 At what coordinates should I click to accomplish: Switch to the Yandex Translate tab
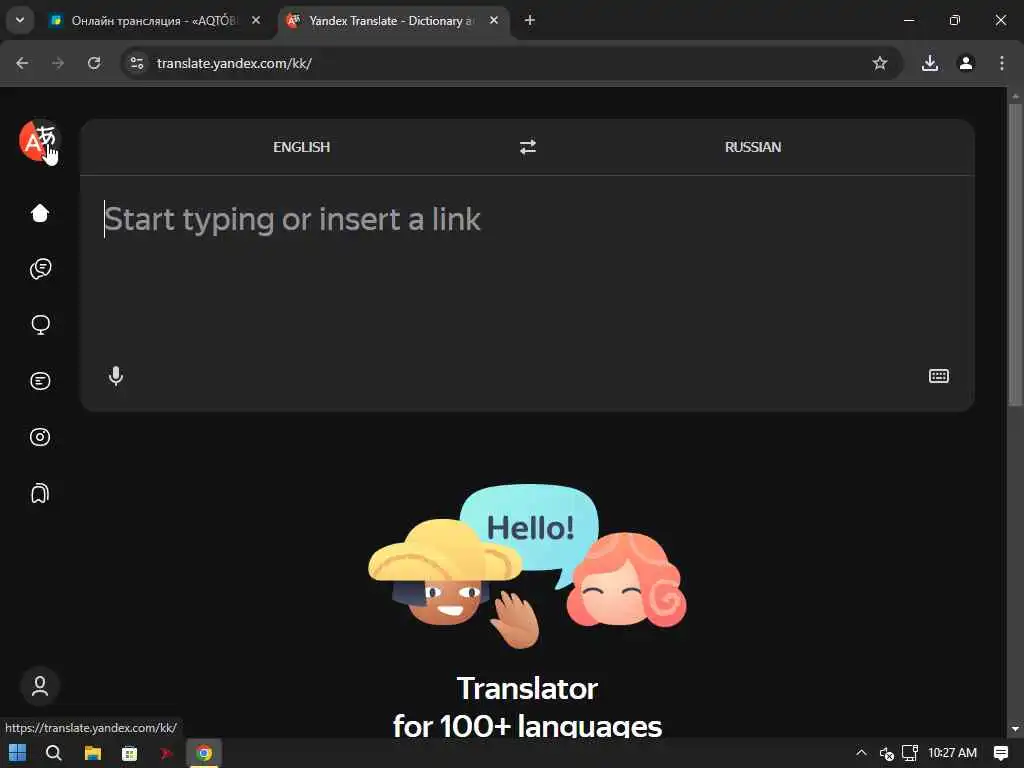392,21
